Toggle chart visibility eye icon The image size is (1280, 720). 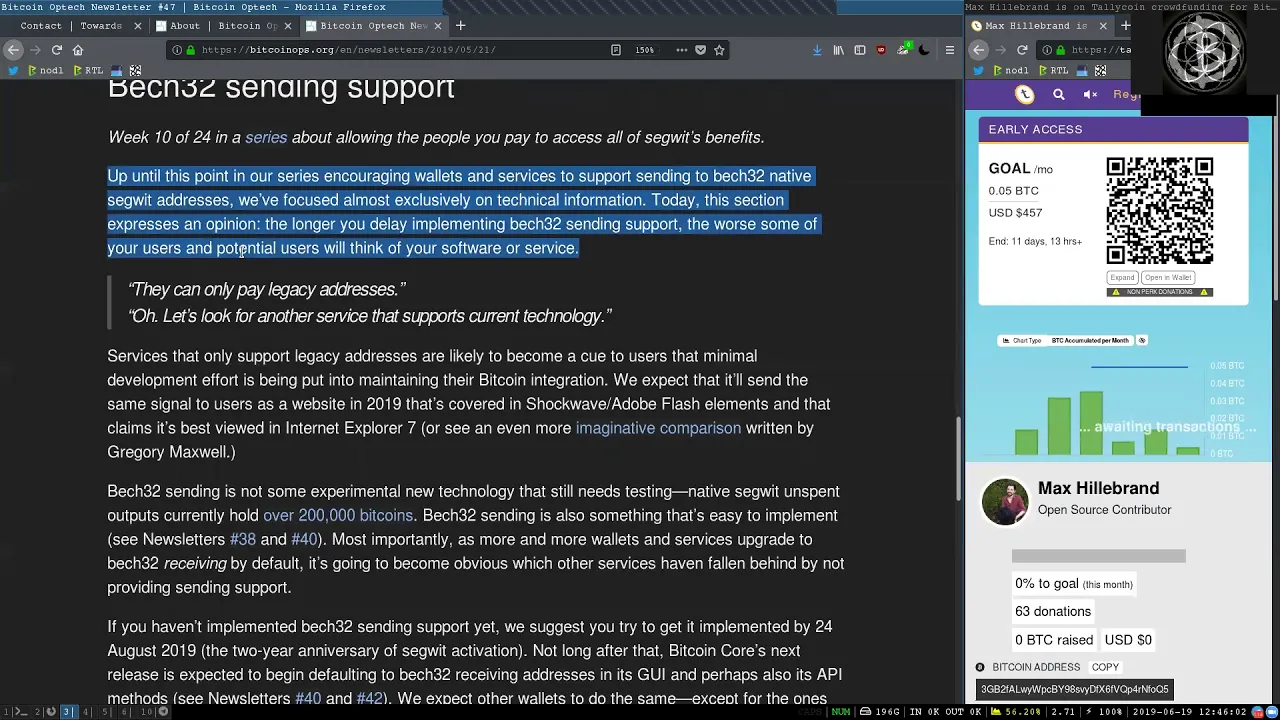[1142, 340]
